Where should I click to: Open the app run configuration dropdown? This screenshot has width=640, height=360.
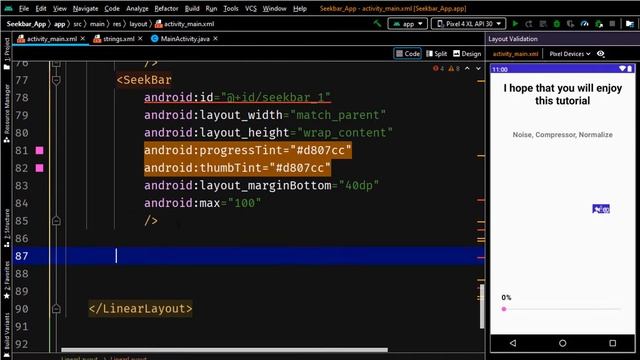(408, 24)
